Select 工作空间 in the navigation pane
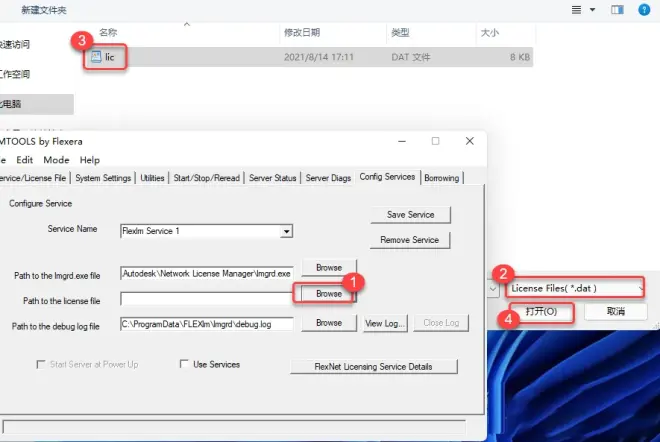This screenshot has height=442, width=660. click(15, 75)
